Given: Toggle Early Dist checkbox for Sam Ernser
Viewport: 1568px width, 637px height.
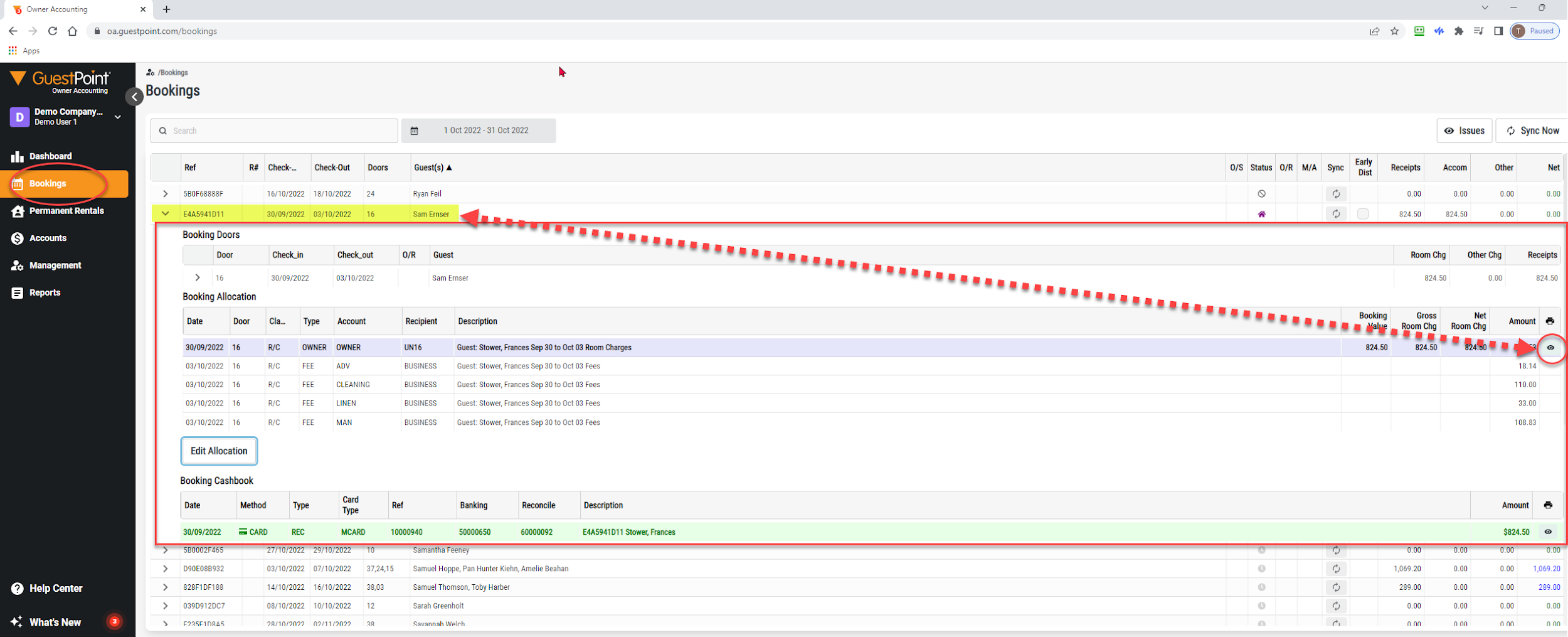Looking at the screenshot, I should tap(1363, 214).
